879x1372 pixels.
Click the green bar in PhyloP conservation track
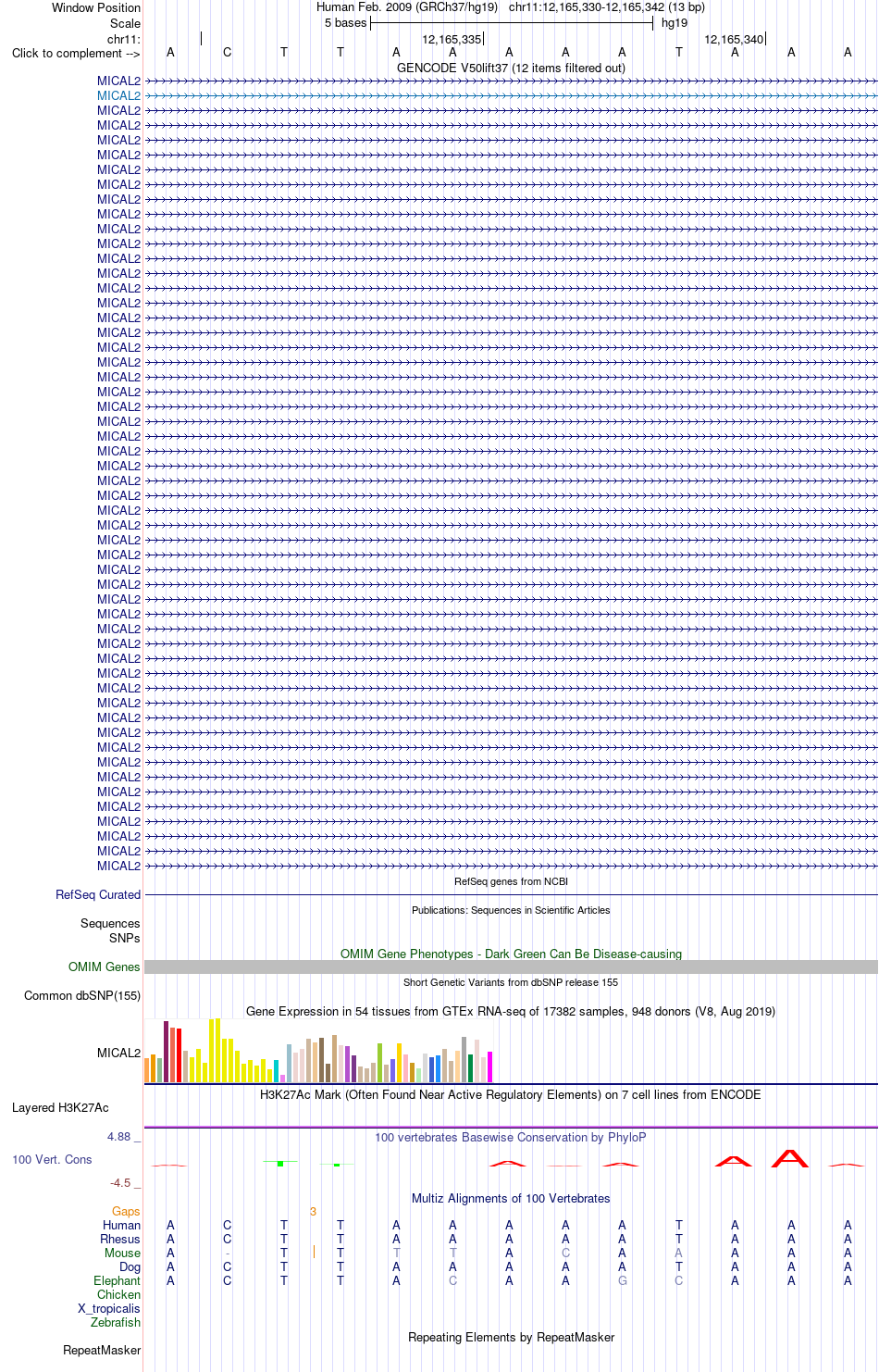pos(280,1163)
